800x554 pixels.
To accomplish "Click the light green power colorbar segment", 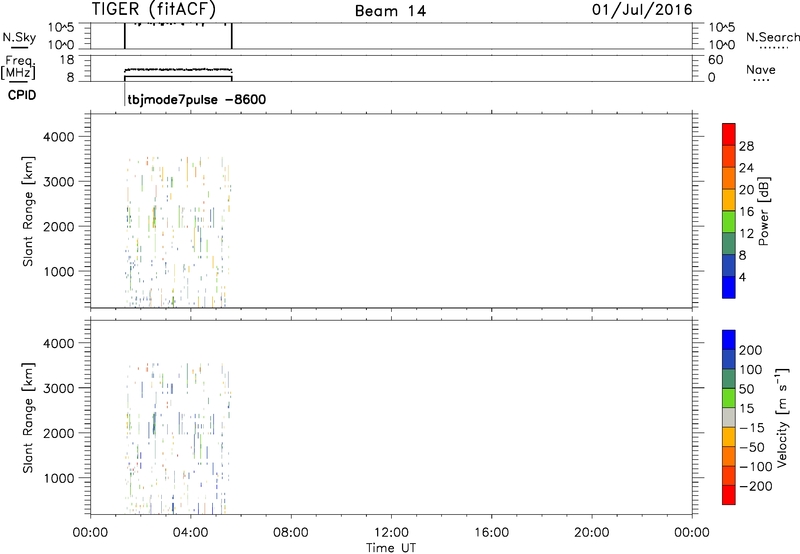I will [729, 221].
